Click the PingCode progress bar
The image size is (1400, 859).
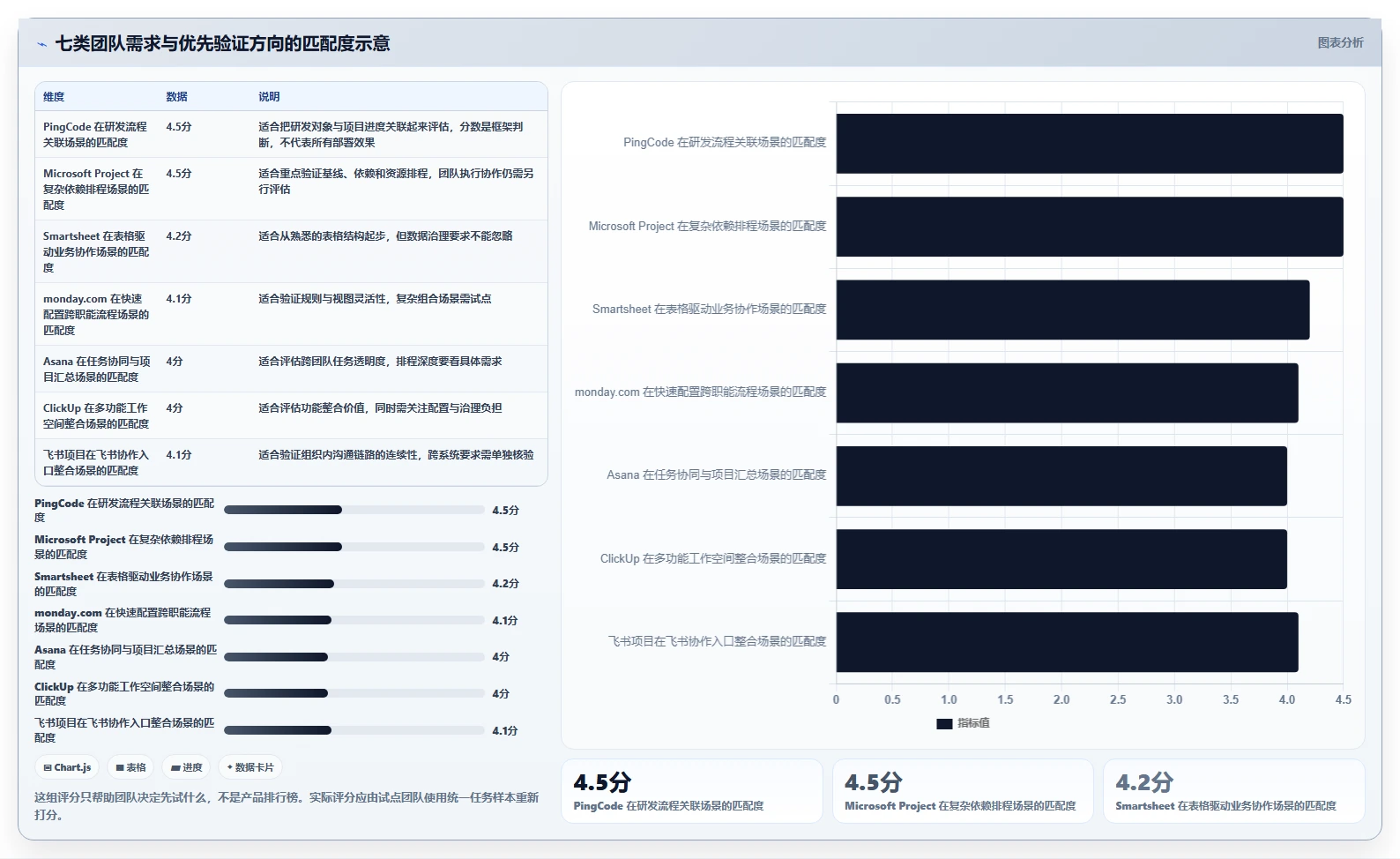(x=354, y=510)
